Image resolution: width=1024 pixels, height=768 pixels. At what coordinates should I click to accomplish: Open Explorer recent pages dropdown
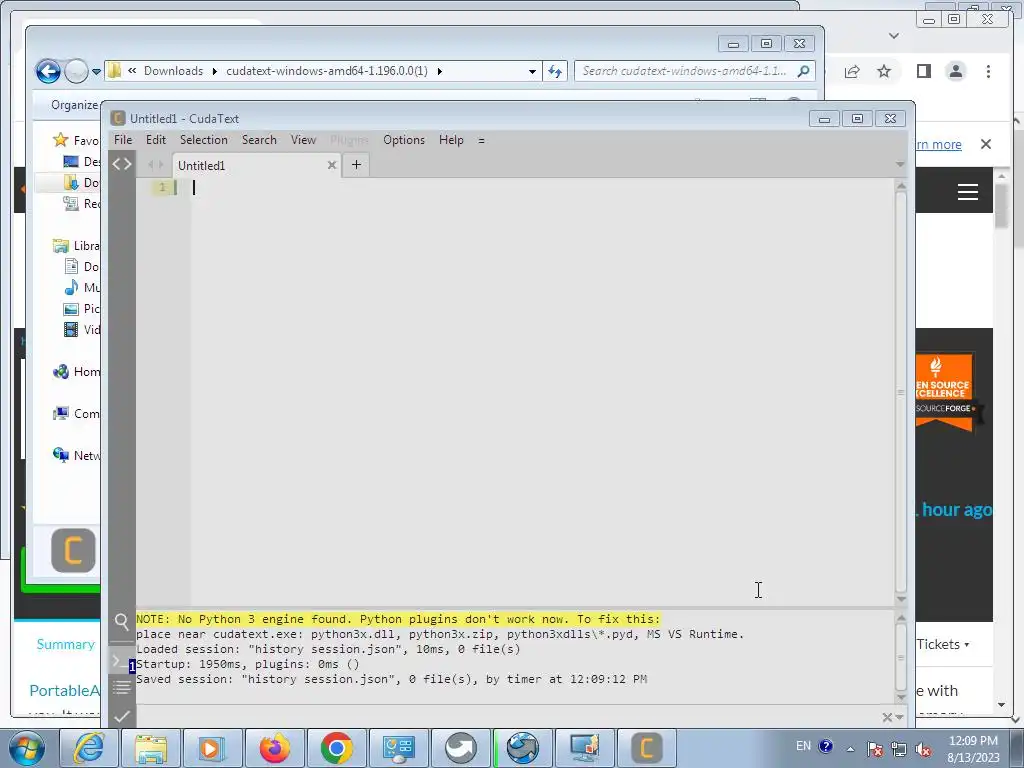(x=96, y=71)
